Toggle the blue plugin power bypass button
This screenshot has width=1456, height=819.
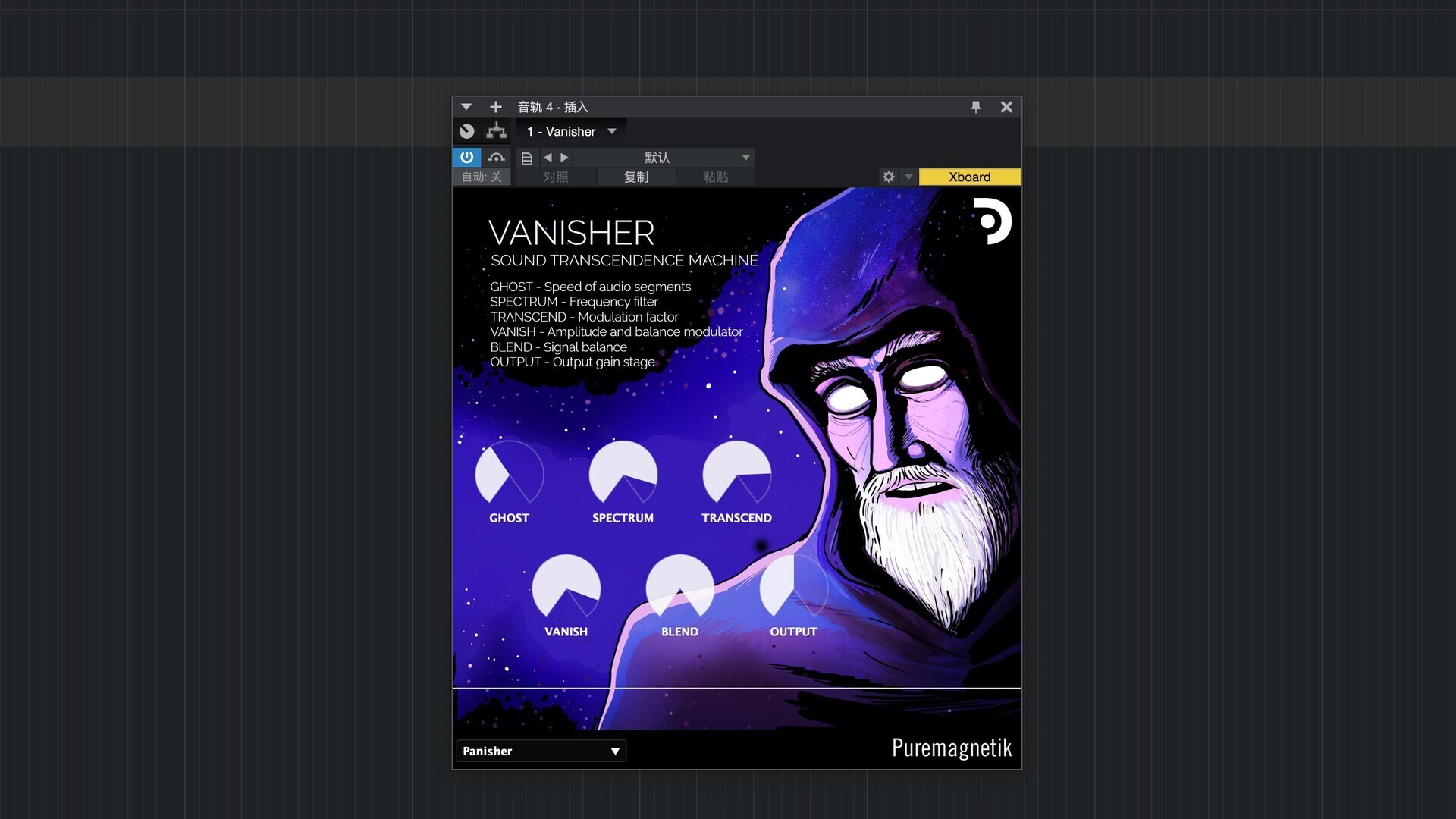coord(466,157)
